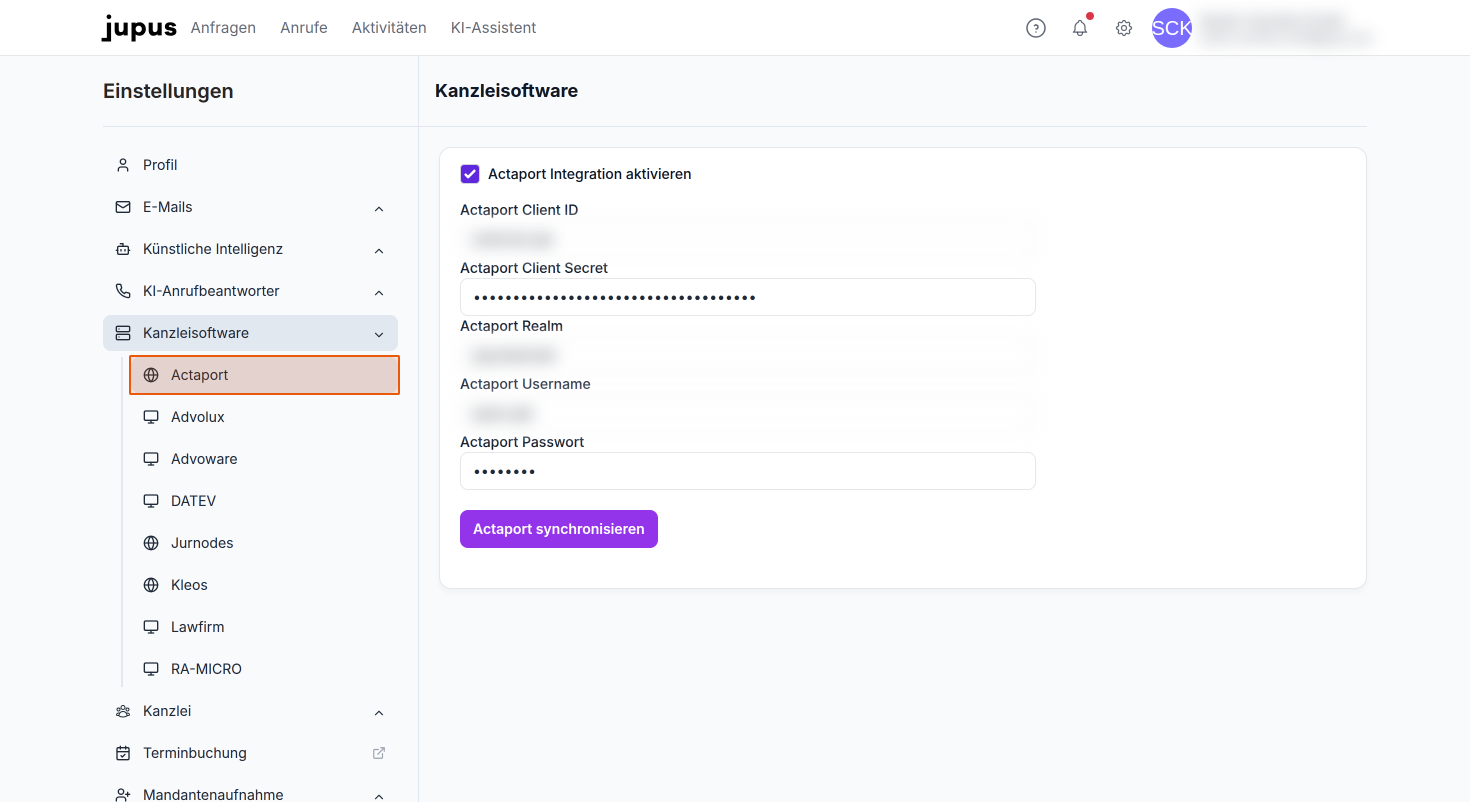Click the Profil person icon

pos(123,165)
